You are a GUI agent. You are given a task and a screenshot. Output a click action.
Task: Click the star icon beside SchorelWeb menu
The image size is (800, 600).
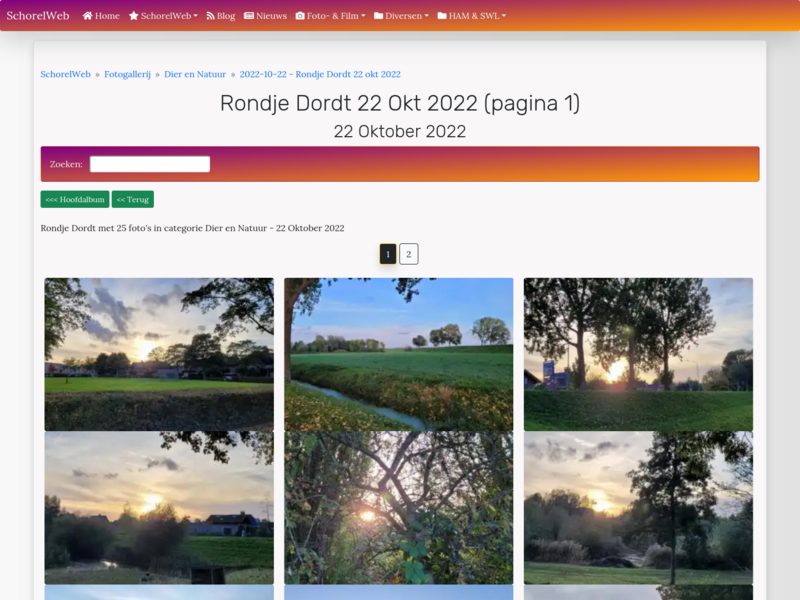coord(134,16)
